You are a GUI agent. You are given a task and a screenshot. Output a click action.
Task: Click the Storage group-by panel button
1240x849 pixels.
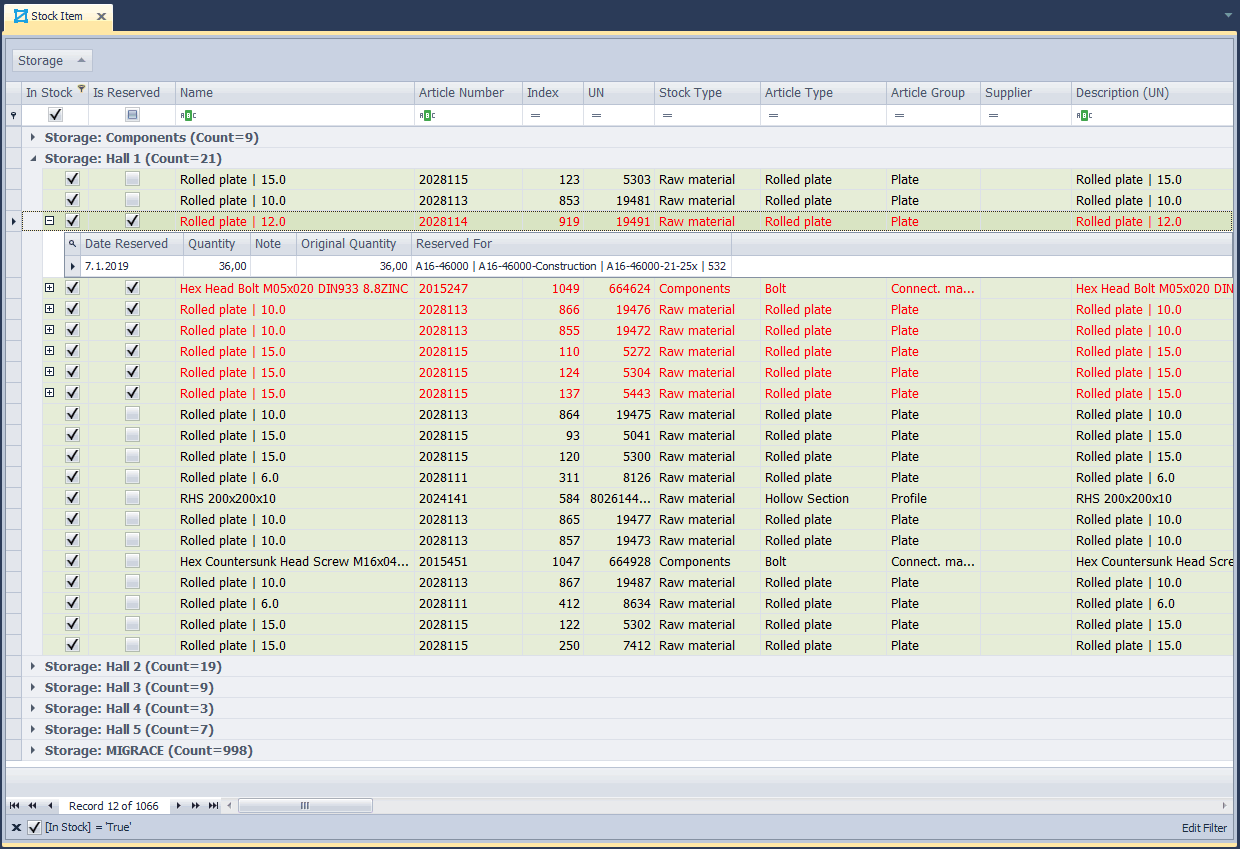52,61
